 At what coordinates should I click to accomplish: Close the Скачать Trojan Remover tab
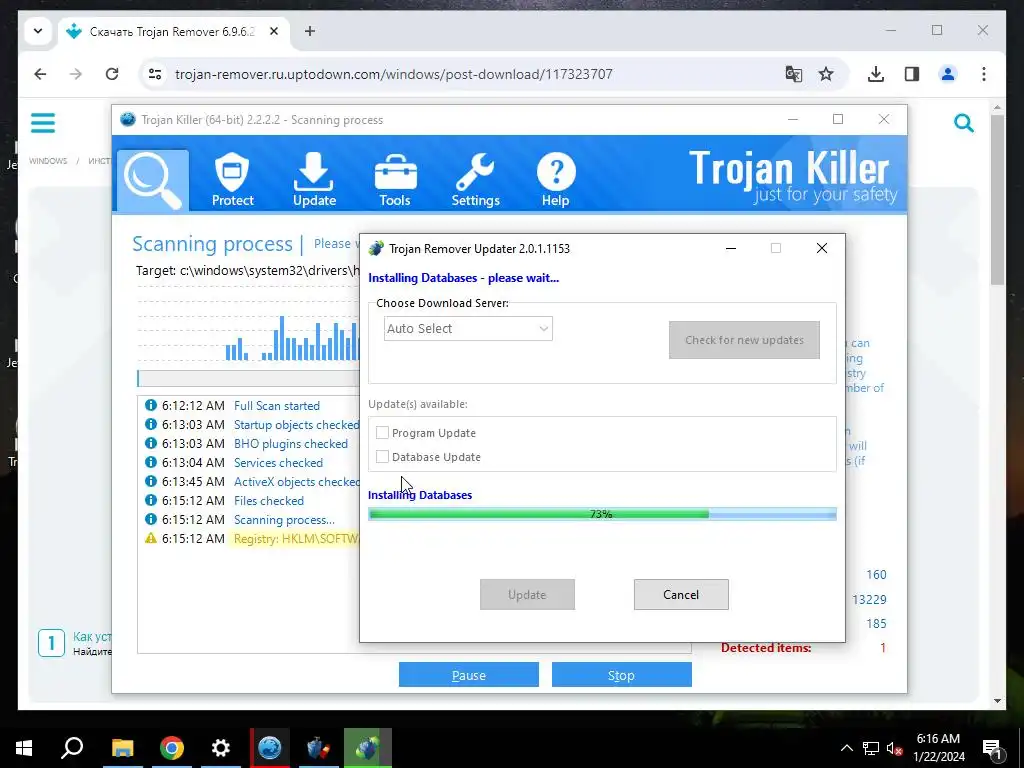[x=274, y=31]
